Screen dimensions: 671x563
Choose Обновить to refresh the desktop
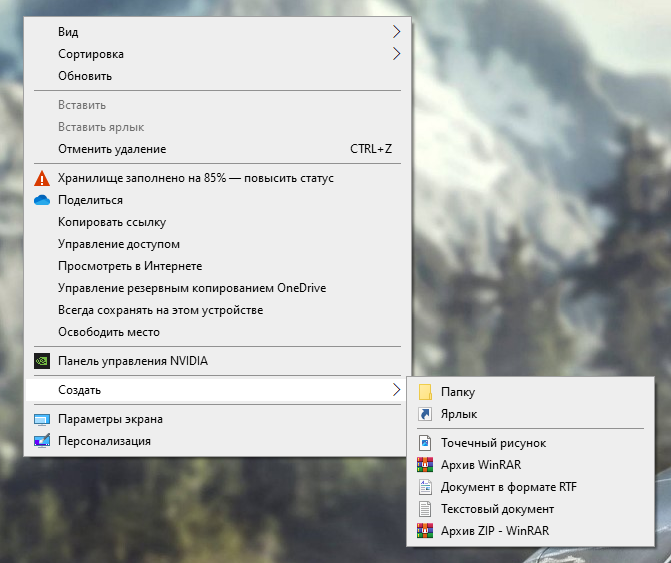pos(217,76)
